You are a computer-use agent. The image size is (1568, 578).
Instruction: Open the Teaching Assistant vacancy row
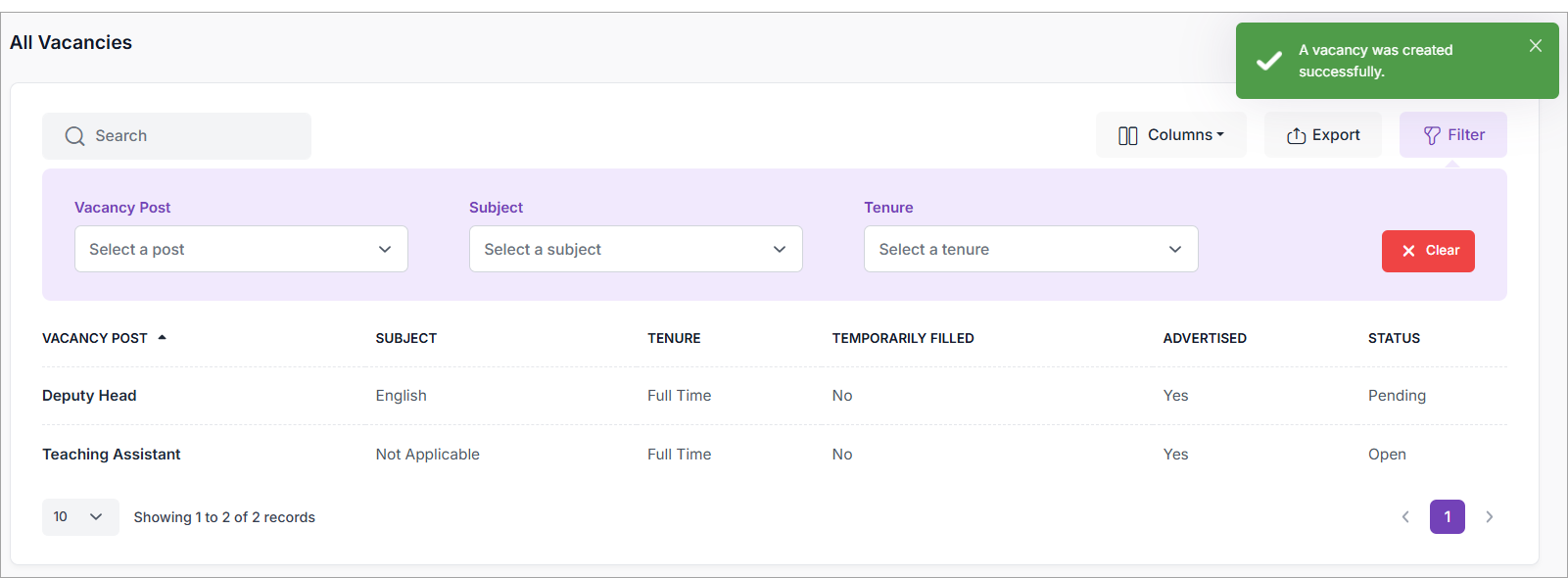click(x=112, y=455)
